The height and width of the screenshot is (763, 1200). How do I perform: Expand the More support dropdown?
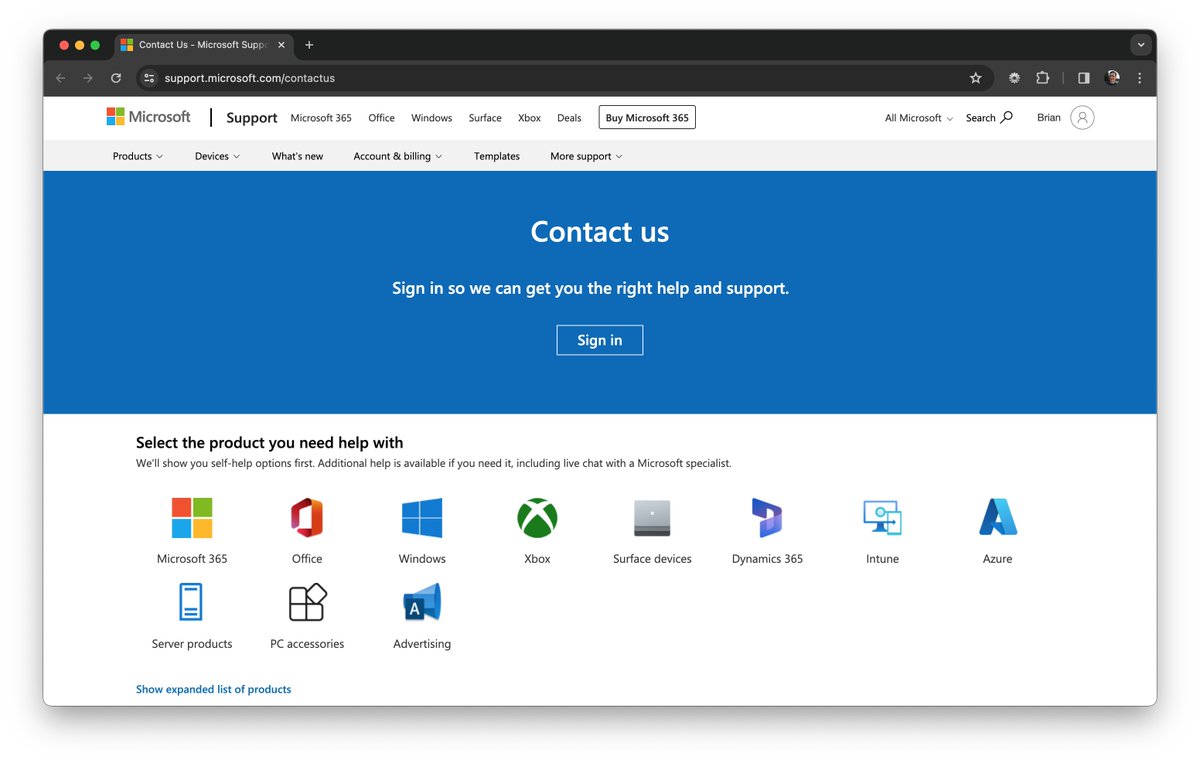[x=586, y=156]
